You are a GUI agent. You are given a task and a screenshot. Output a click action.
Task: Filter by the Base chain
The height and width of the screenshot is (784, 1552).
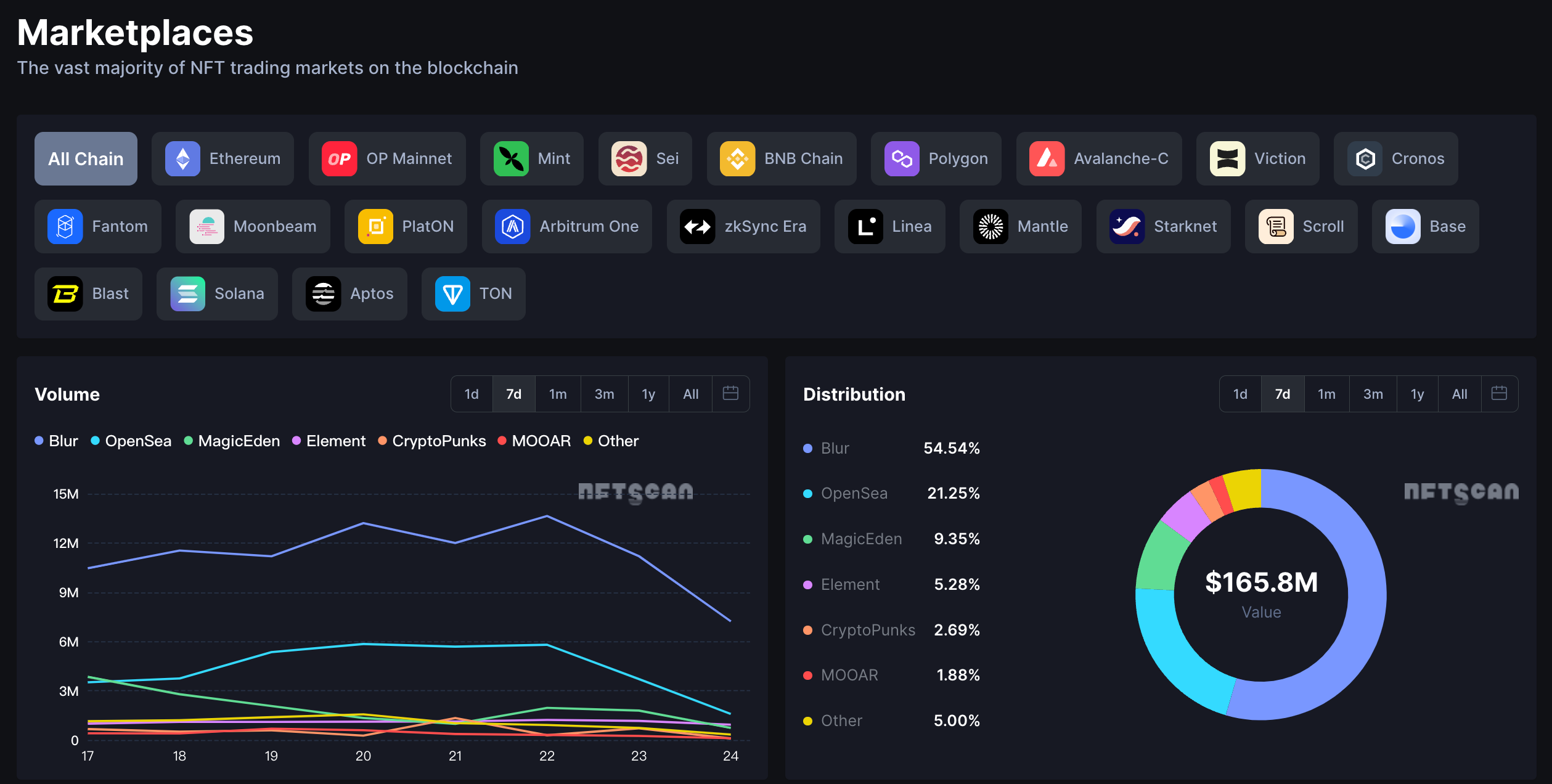[x=1425, y=227]
